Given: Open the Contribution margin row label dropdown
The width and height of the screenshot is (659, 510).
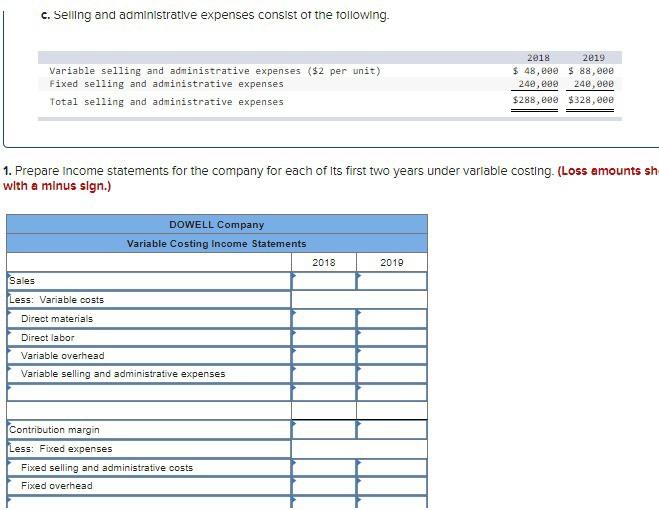Looking at the screenshot, I should coord(149,430).
